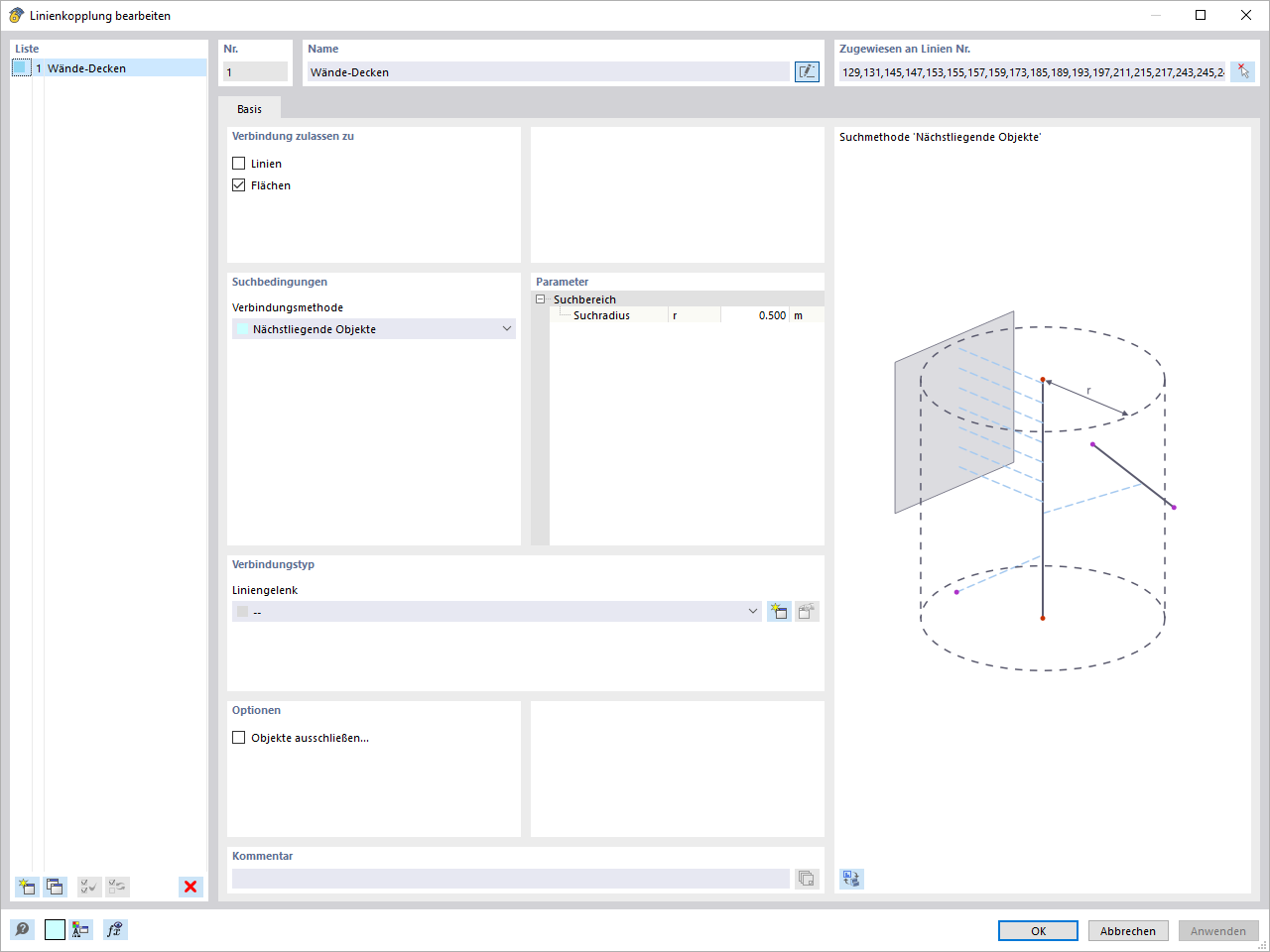Click the edit Liniengelenk icon
This screenshot has height=952, width=1270.
(x=807, y=611)
